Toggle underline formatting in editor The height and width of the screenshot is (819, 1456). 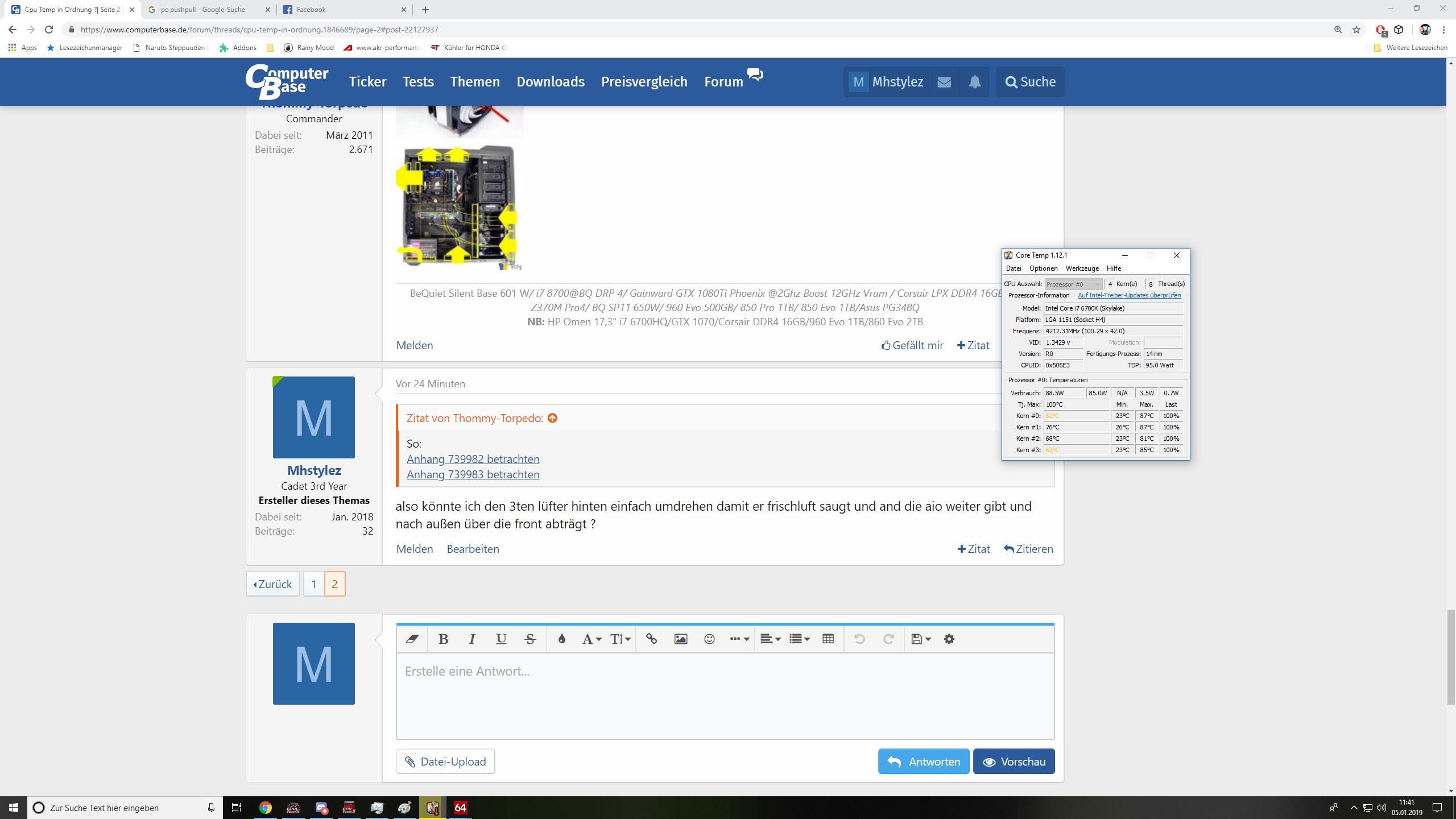(500, 639)
